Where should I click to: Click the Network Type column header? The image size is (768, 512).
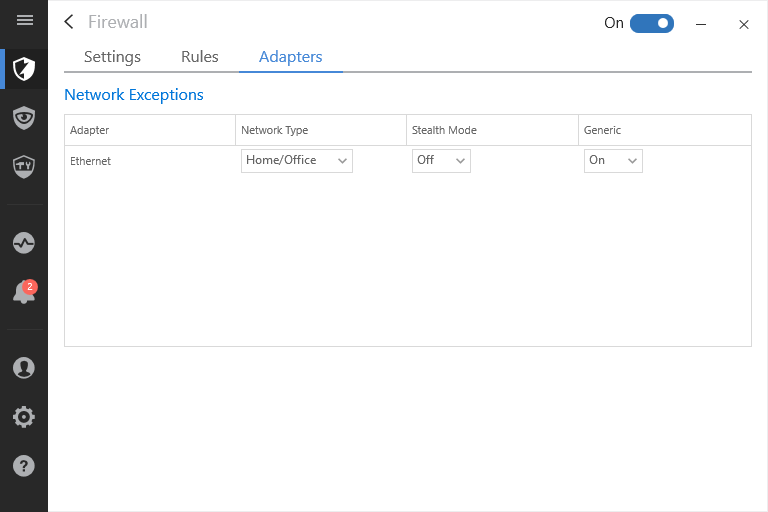274,130
